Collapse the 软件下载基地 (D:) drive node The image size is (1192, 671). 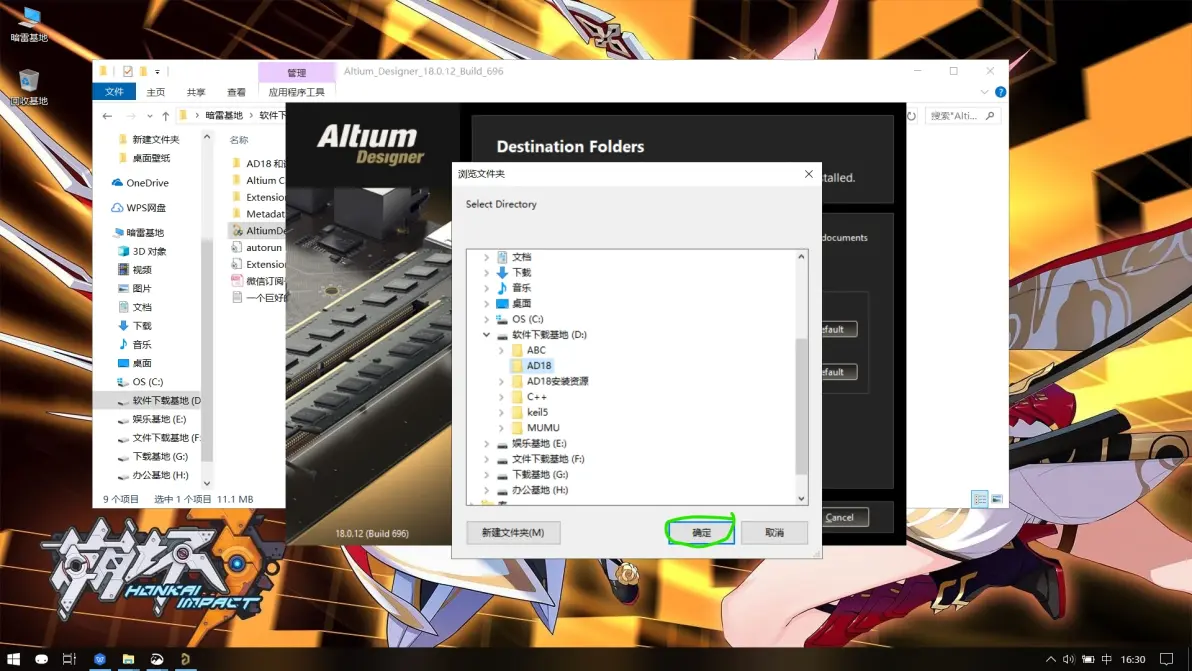tap(486, 334)
